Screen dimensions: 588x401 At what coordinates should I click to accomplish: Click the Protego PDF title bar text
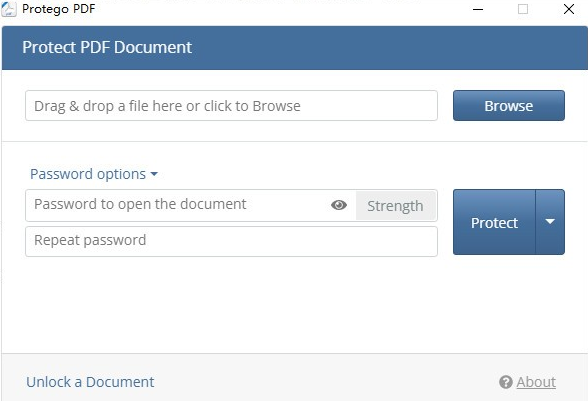click(x=58, y=9)
